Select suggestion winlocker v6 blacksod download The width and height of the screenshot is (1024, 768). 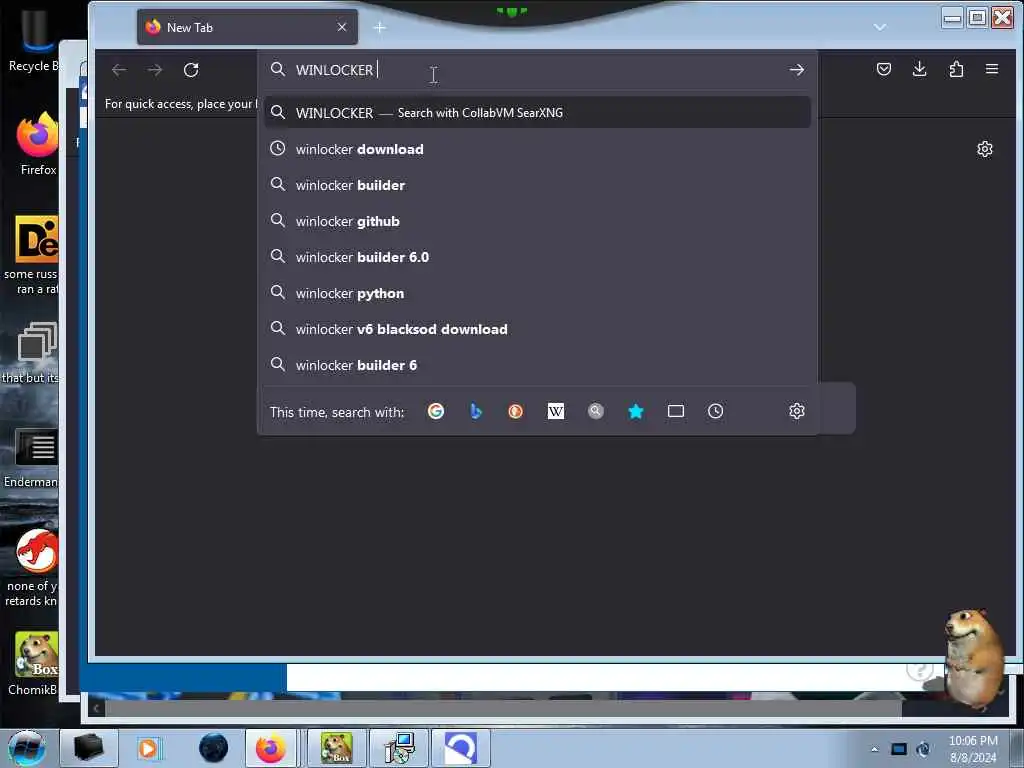(537, 329)
